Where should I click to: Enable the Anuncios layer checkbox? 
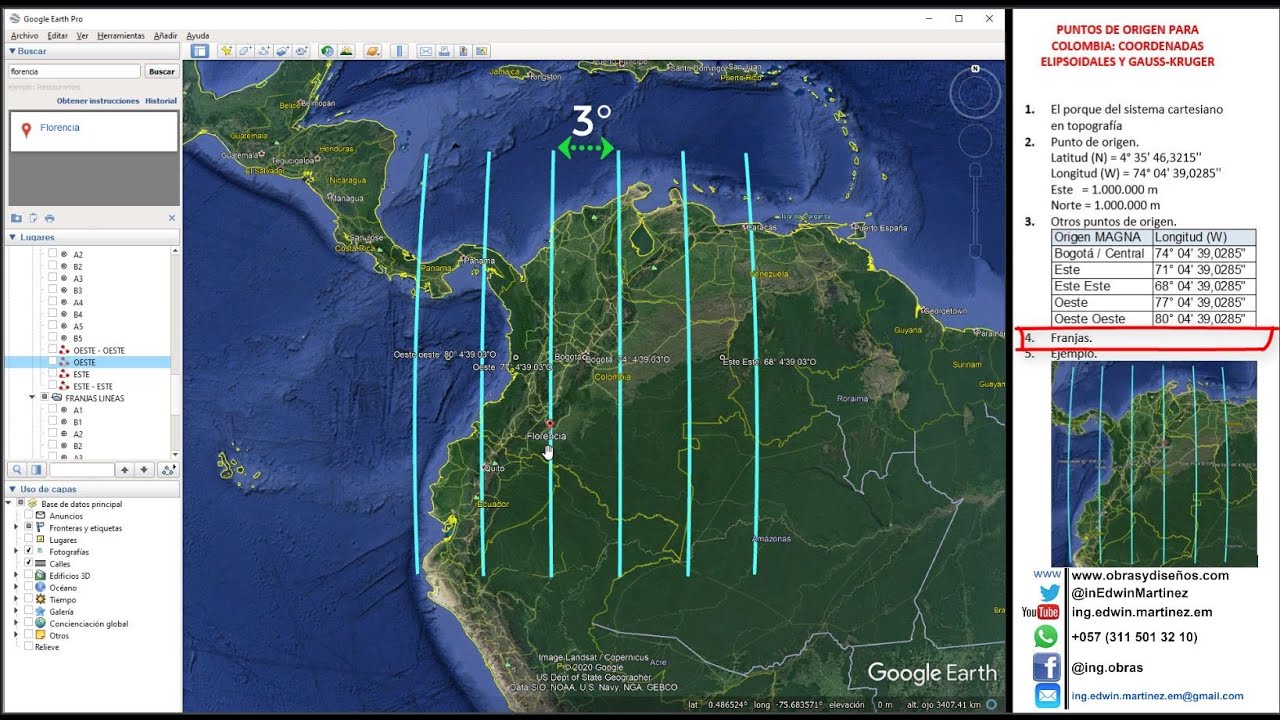click(29, 516)
